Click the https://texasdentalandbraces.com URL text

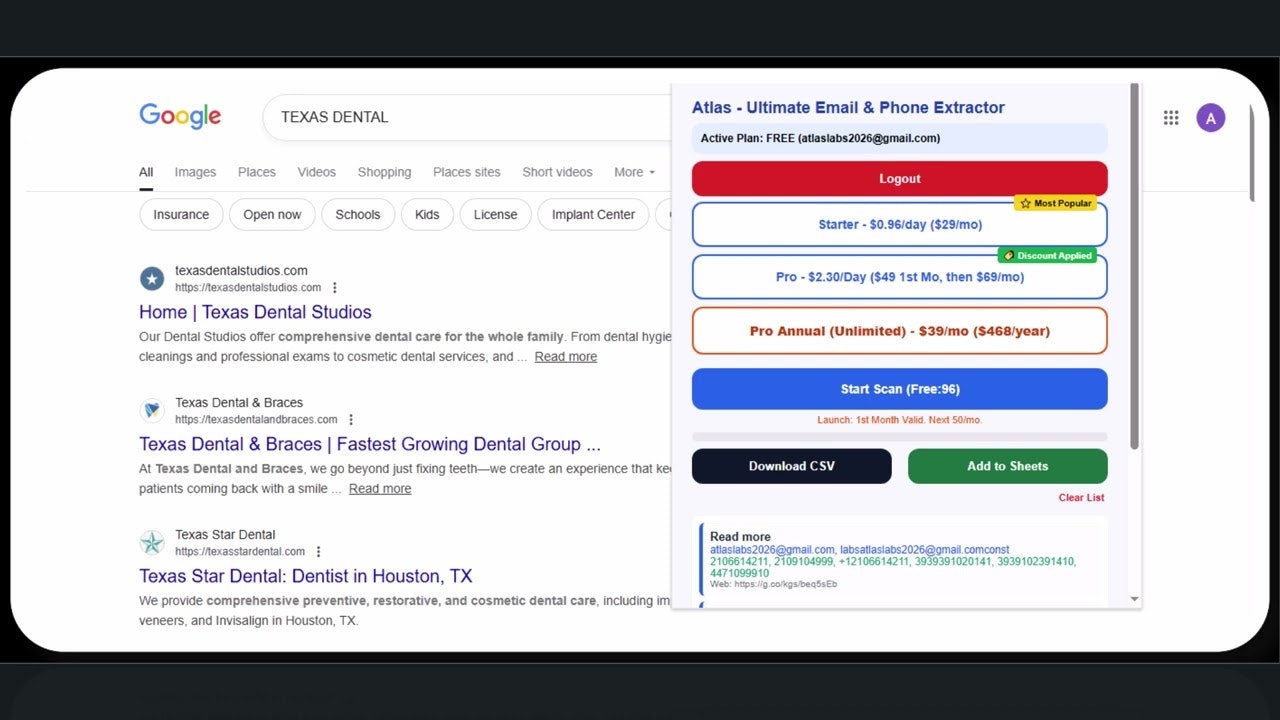point(256,420)
